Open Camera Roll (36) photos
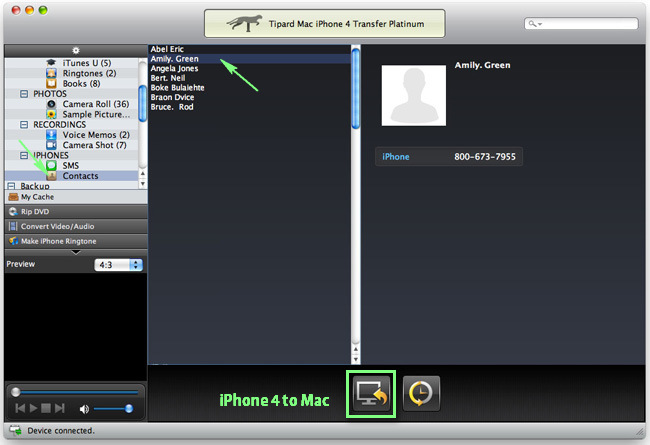650x445 pixels. 96,104
